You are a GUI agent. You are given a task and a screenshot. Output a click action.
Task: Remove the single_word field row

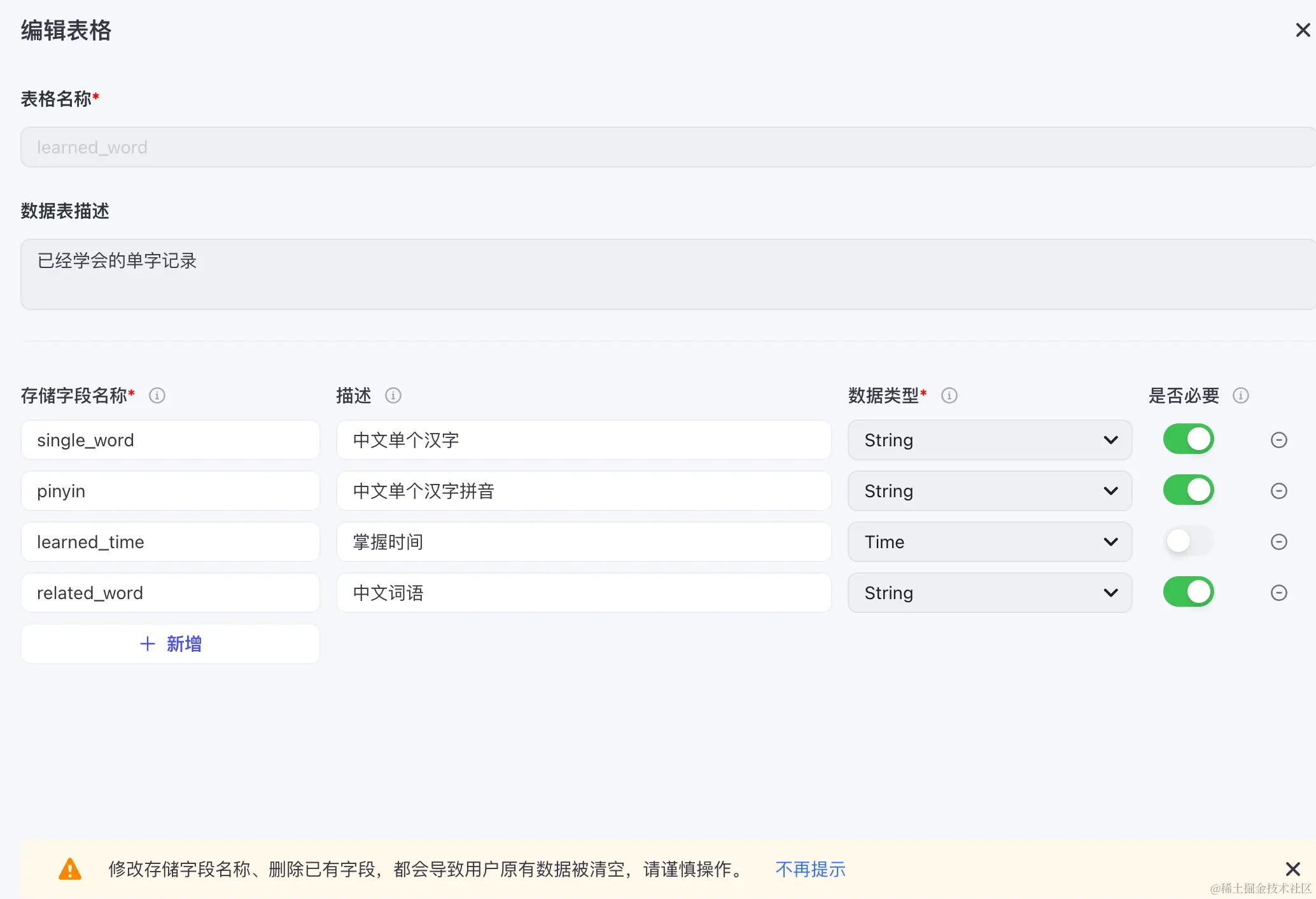pos(1279,440)
